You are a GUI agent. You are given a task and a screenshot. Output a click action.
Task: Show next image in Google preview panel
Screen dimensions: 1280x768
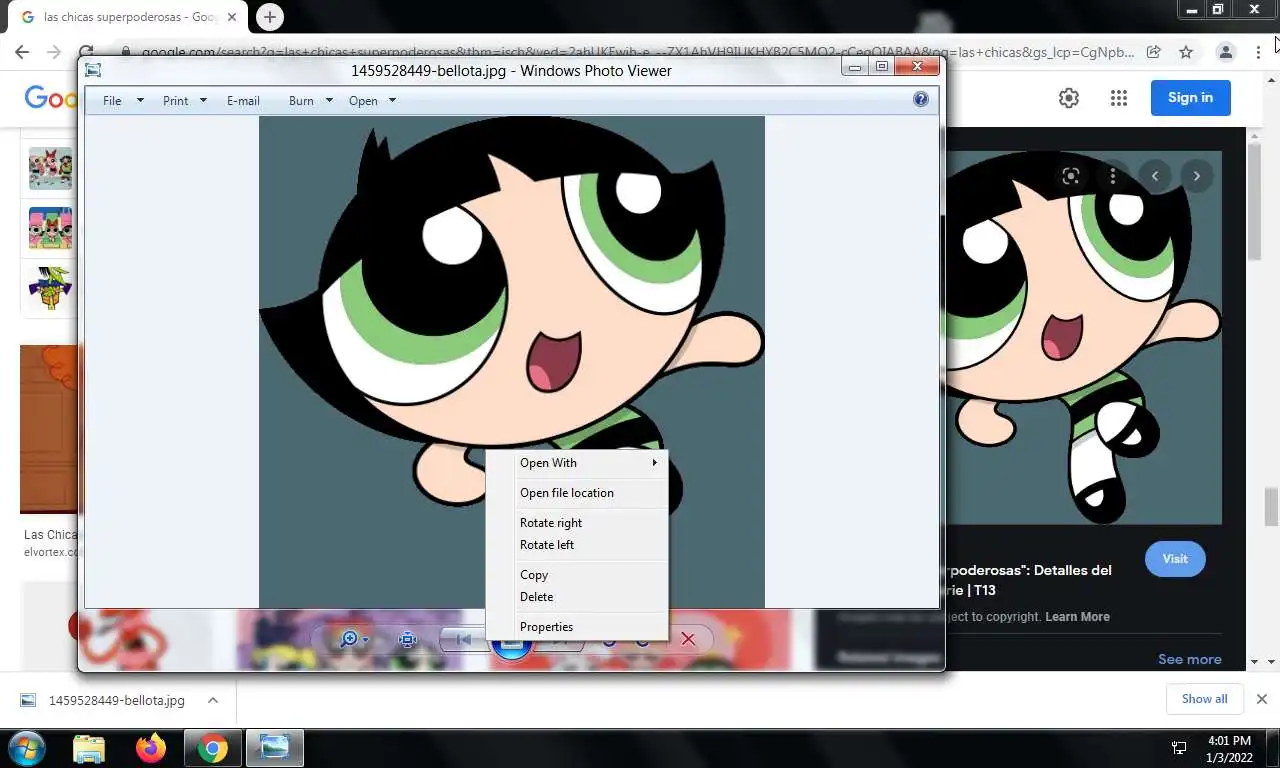1197,176
